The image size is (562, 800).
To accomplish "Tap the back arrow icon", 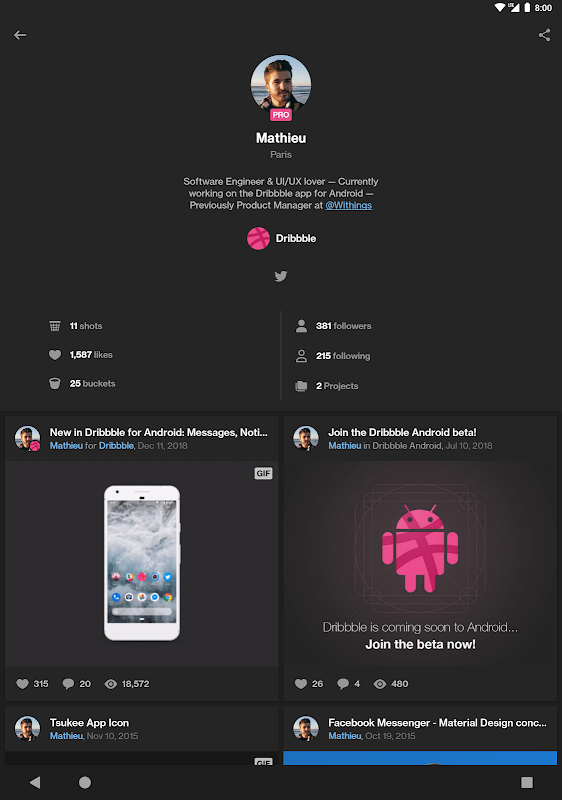I will [x=20, y=35].
